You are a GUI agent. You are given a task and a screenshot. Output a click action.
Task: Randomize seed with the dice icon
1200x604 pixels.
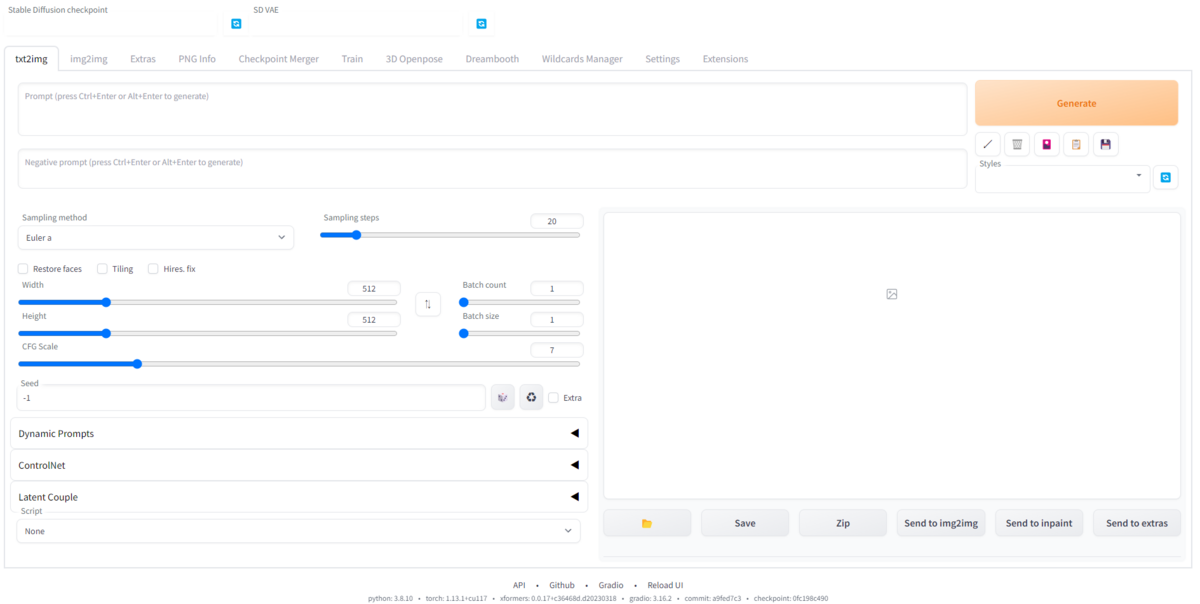[502, 397]
